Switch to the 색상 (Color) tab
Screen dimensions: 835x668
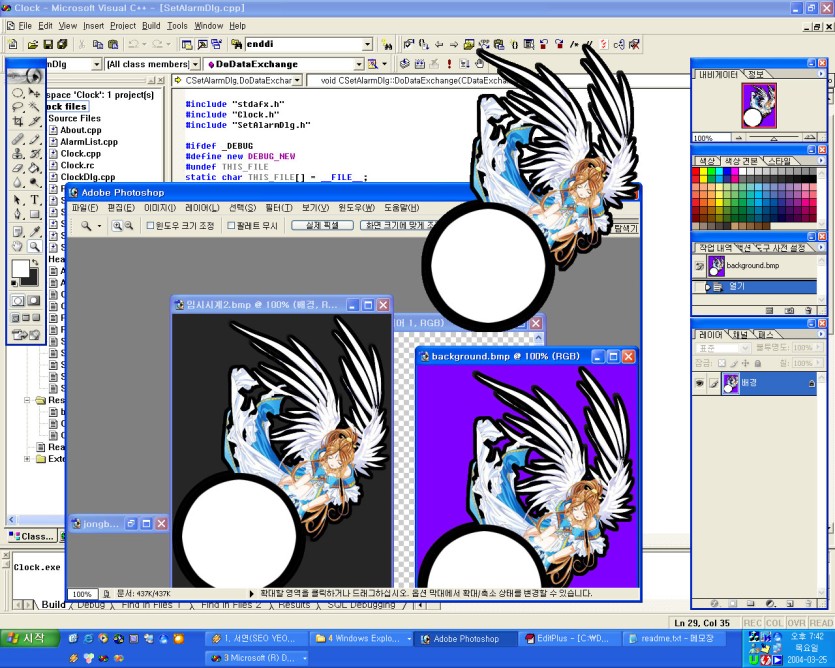coord(707,161)
